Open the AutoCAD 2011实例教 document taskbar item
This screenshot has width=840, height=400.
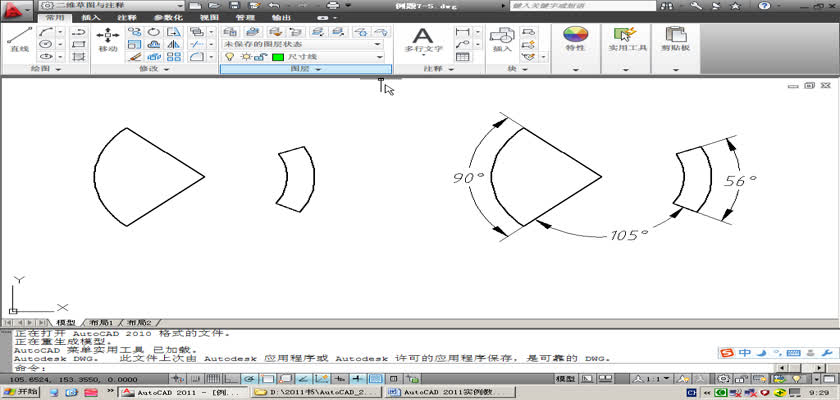450,392
